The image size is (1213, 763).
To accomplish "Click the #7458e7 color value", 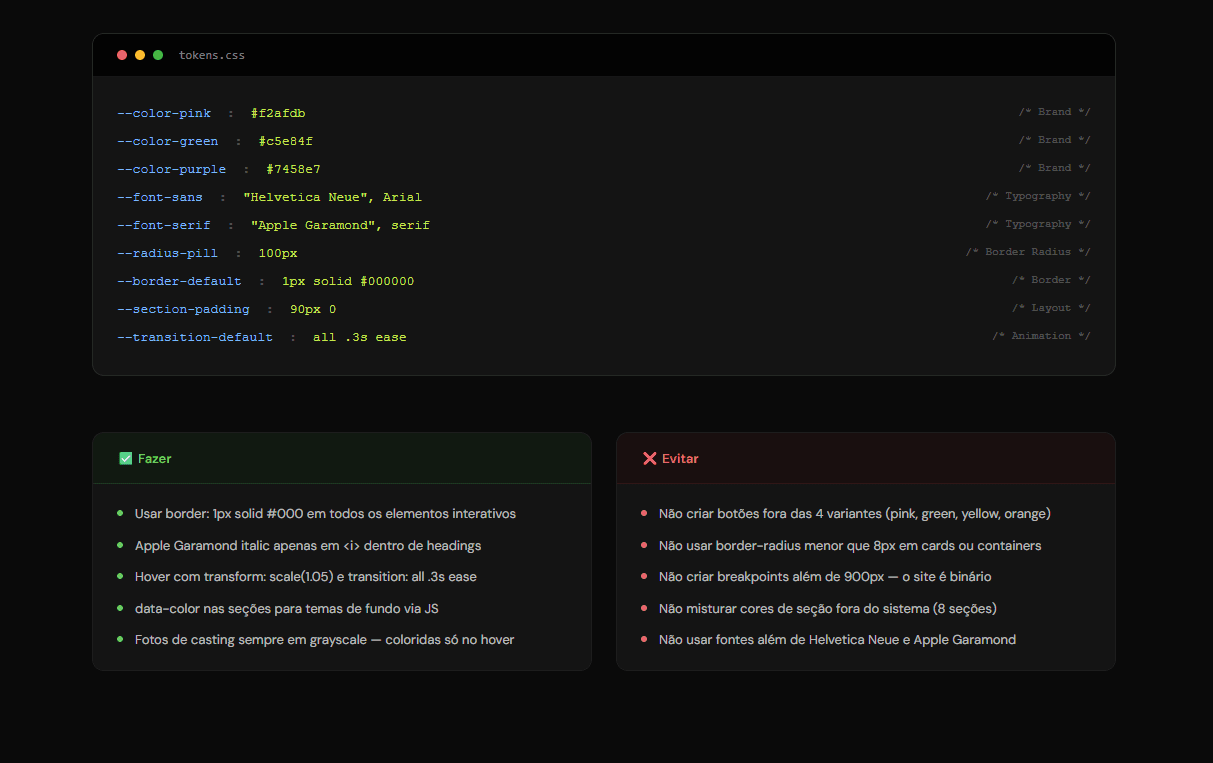I will coord(294,169).
